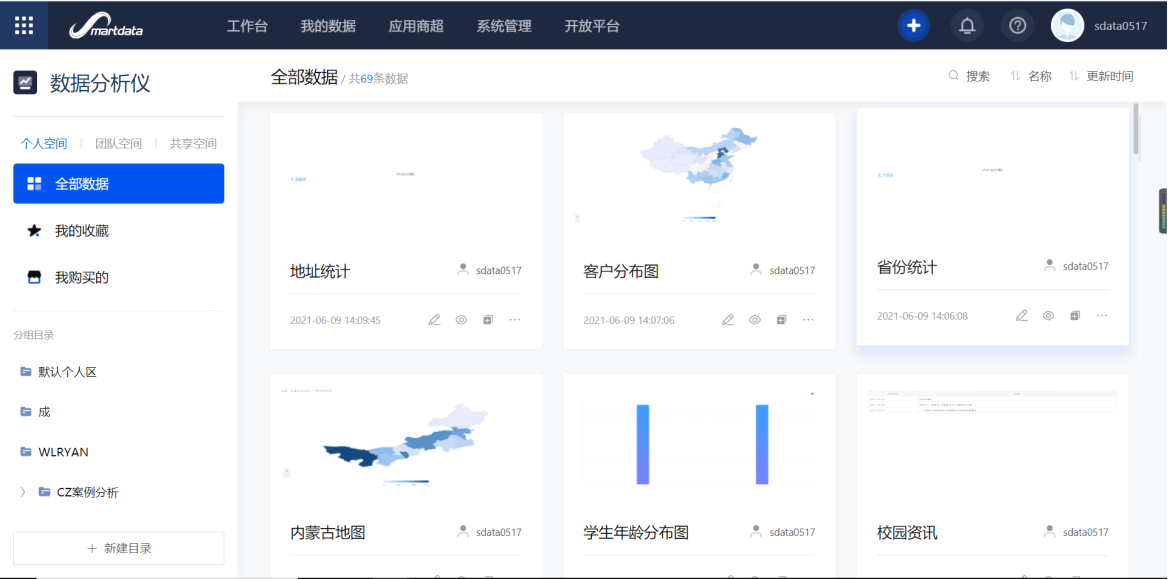Screen dimensions: 1168x579
Task: Open the 应用商超 menu
Action: click(415, 26)
